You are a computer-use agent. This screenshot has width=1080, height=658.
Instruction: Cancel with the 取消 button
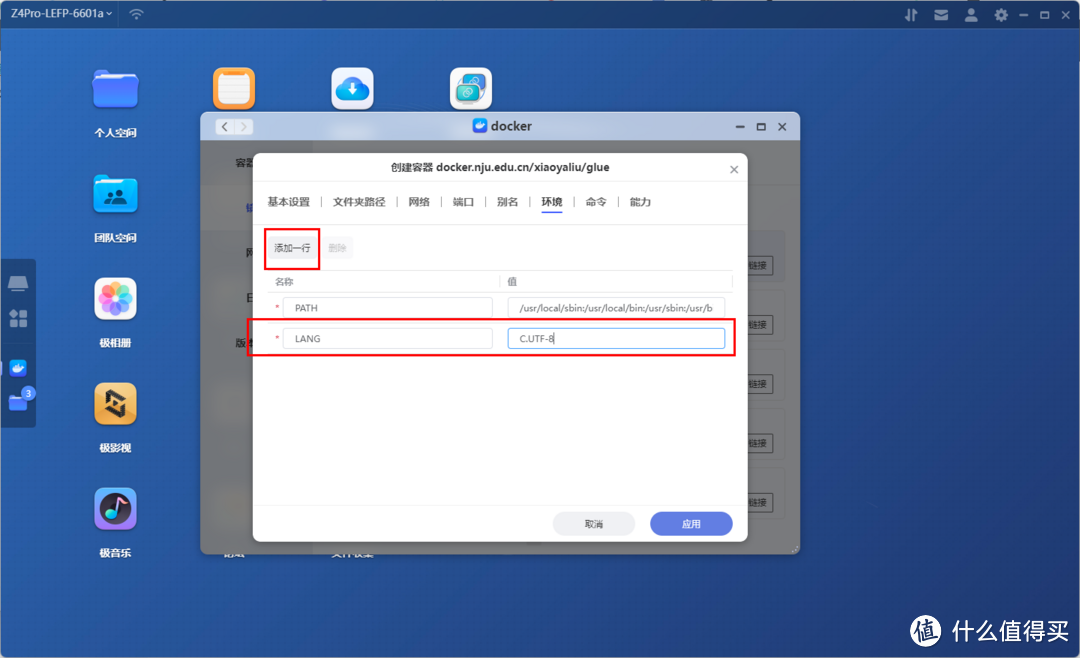coord(594,524)
